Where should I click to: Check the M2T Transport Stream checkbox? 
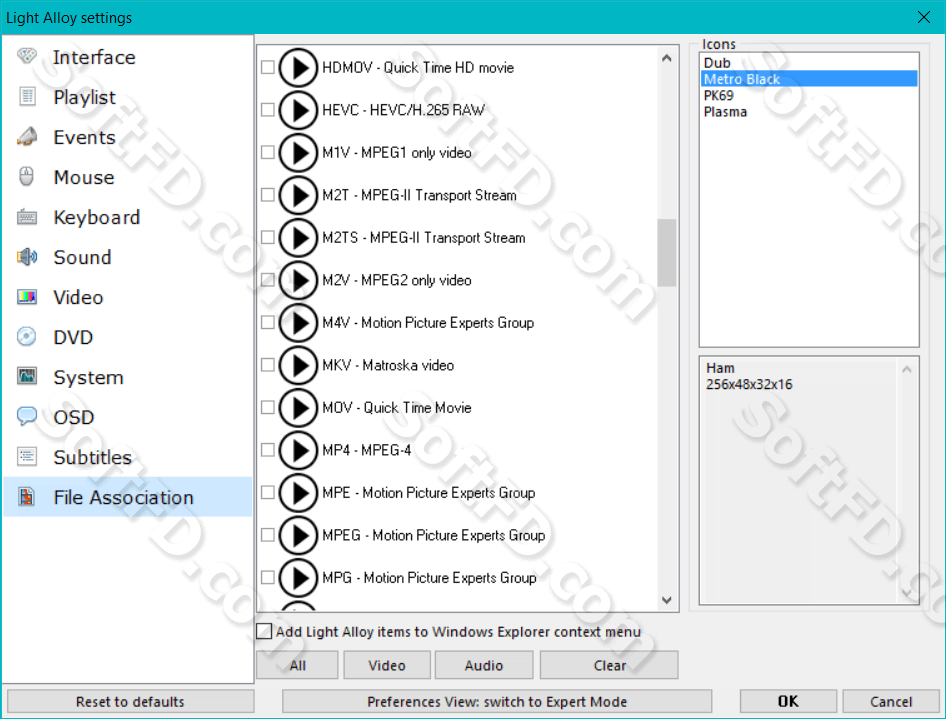tap(268, 195)
